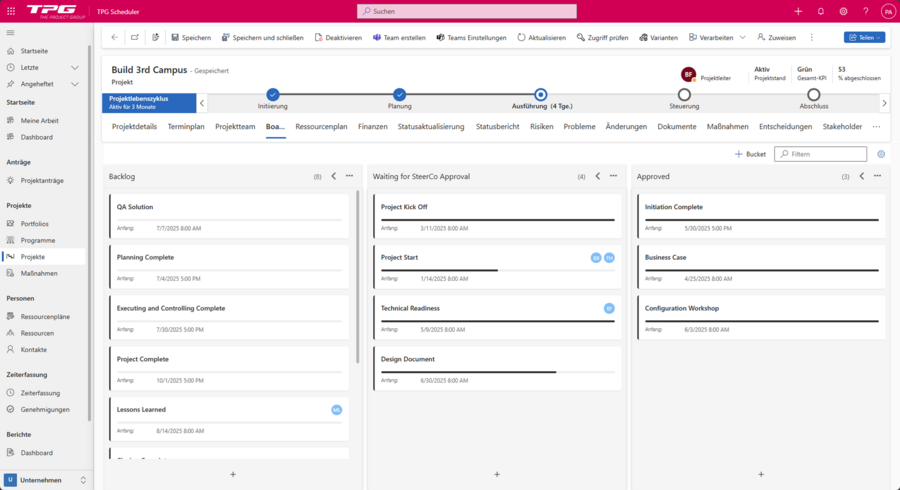Expand the Verarbeiten dropdown arrow
The height and width of the screenshot is (490, 900).
click(x=743, y=37)
